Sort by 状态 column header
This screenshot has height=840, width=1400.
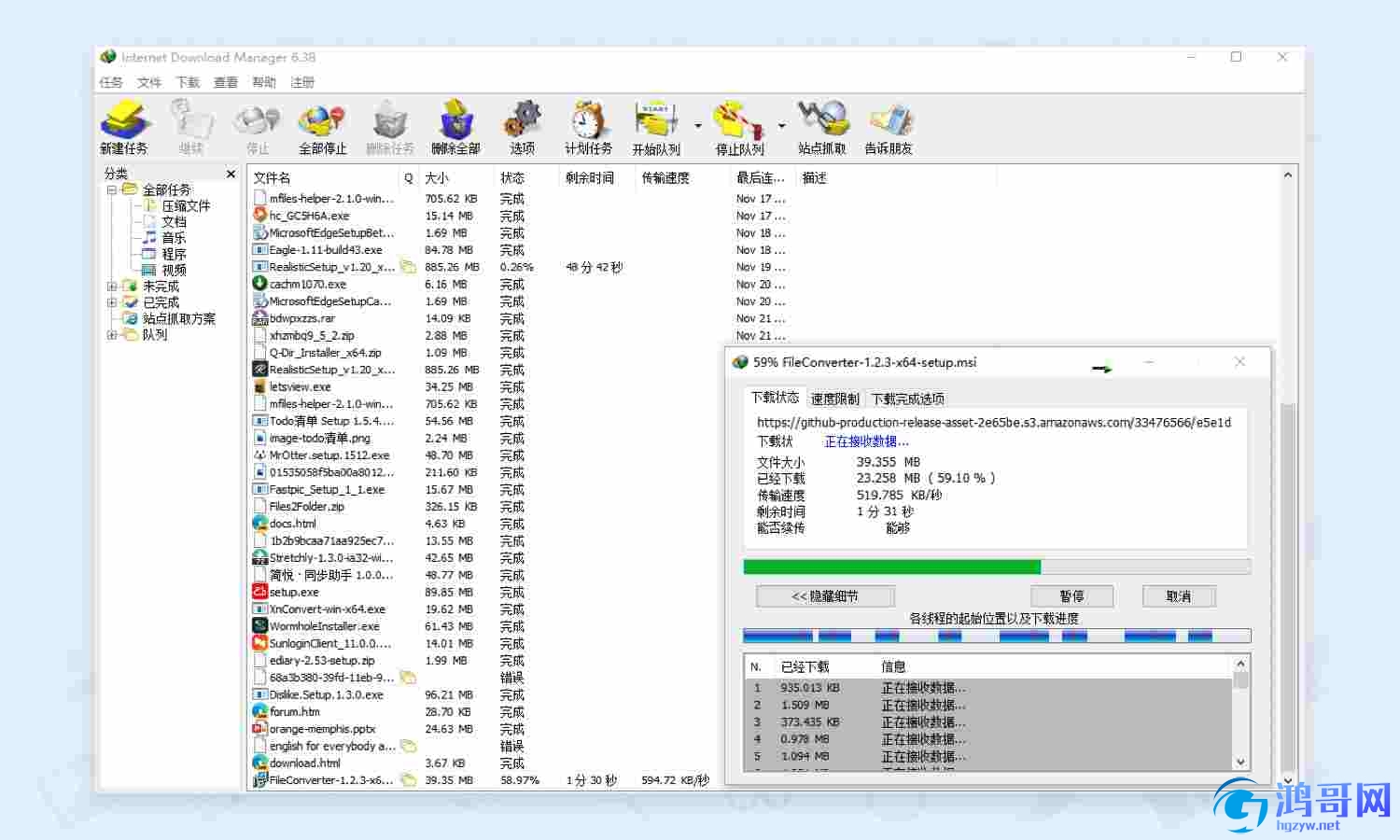[x=525, y=177]
